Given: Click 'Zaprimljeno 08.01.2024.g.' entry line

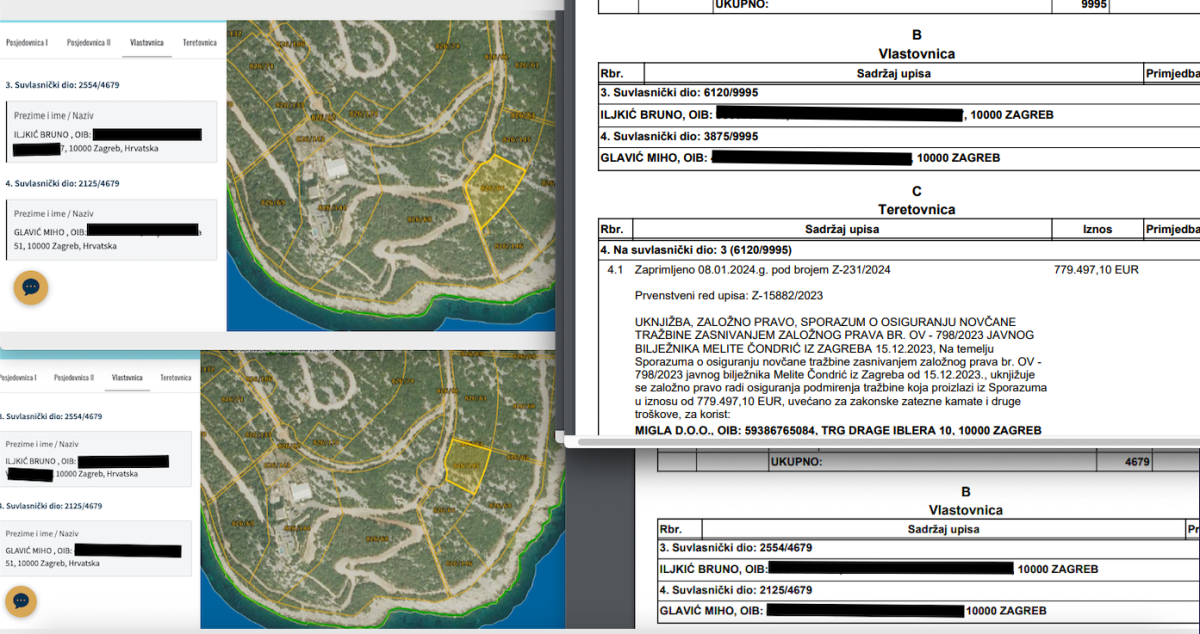Looking at the screenshot, I should coord(762,270).
